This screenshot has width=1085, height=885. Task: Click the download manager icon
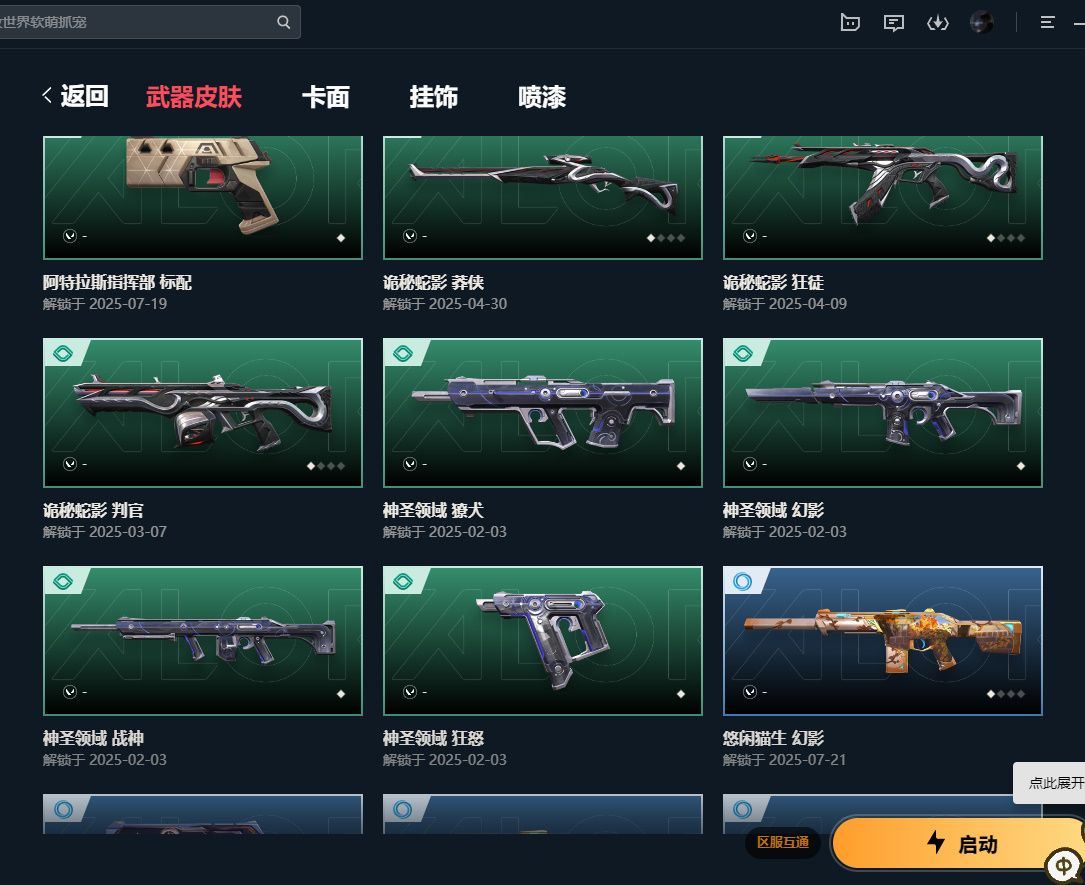pos(938,24)
